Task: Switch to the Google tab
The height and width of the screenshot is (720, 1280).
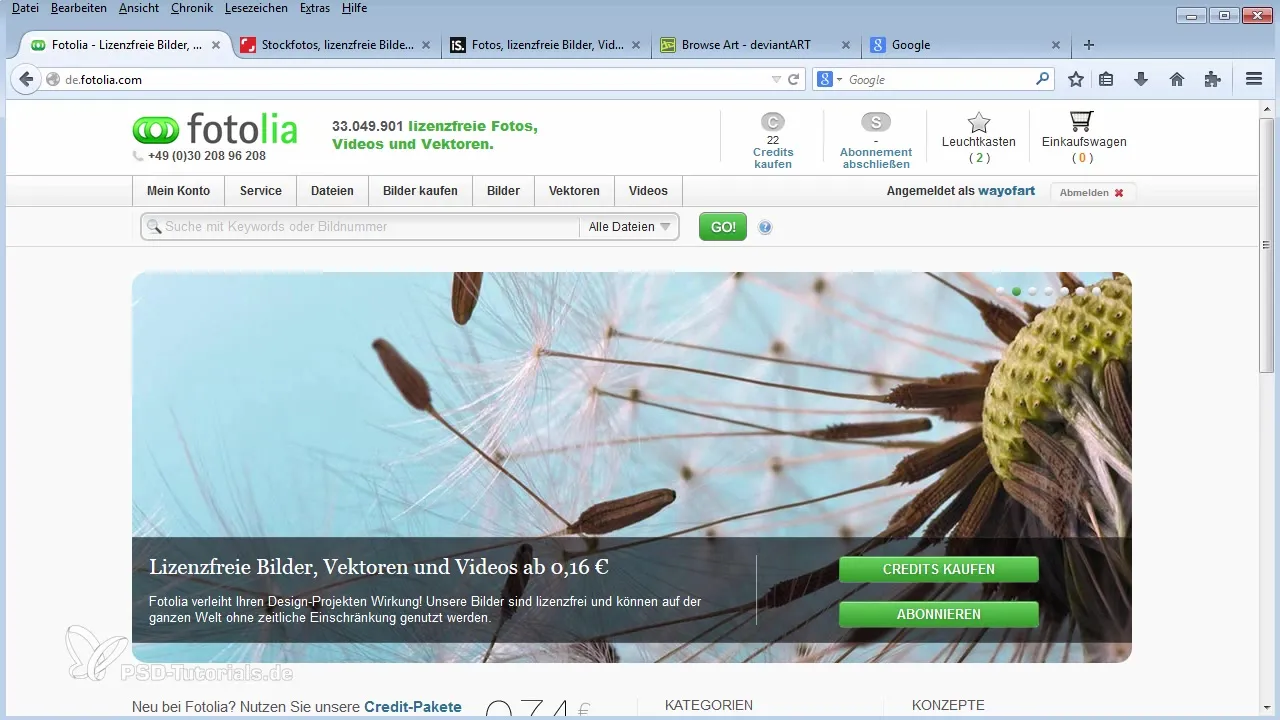Action: pyautogui.click(x=965, y=45)
